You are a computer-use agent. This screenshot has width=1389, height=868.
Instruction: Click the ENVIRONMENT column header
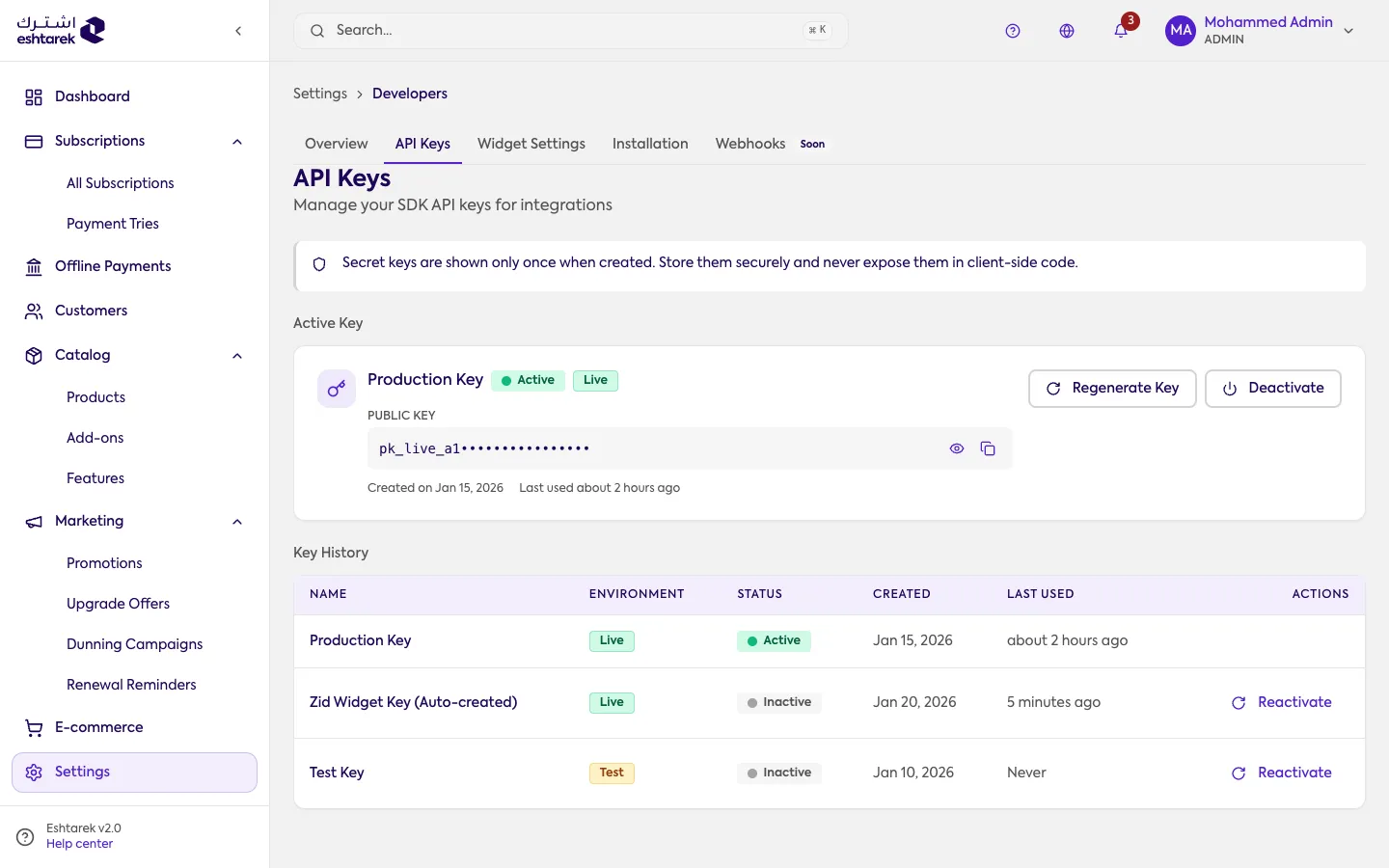click(637, 594)
